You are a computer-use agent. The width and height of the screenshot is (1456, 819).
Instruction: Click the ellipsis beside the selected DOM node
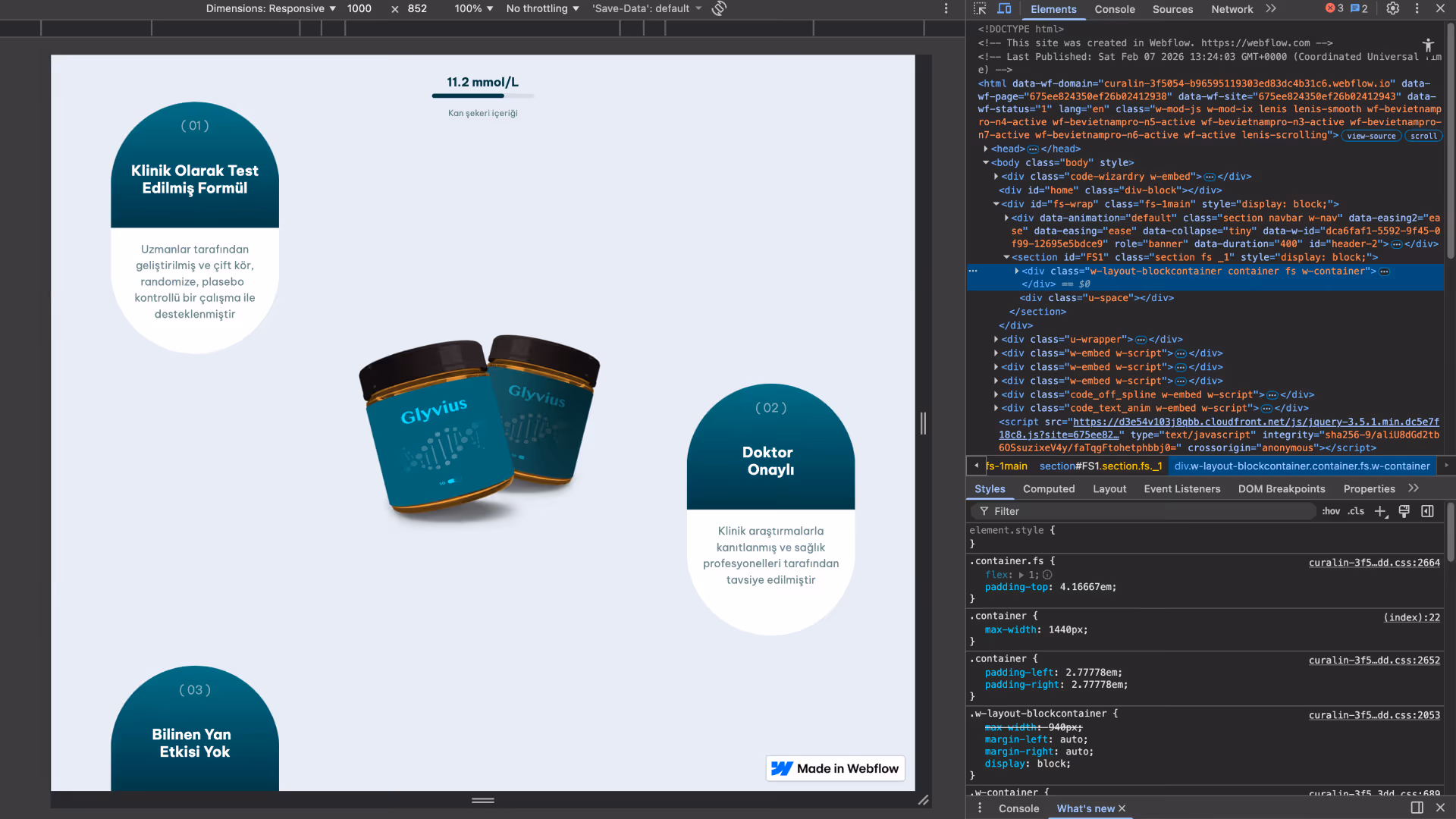(x=973, y=271)
